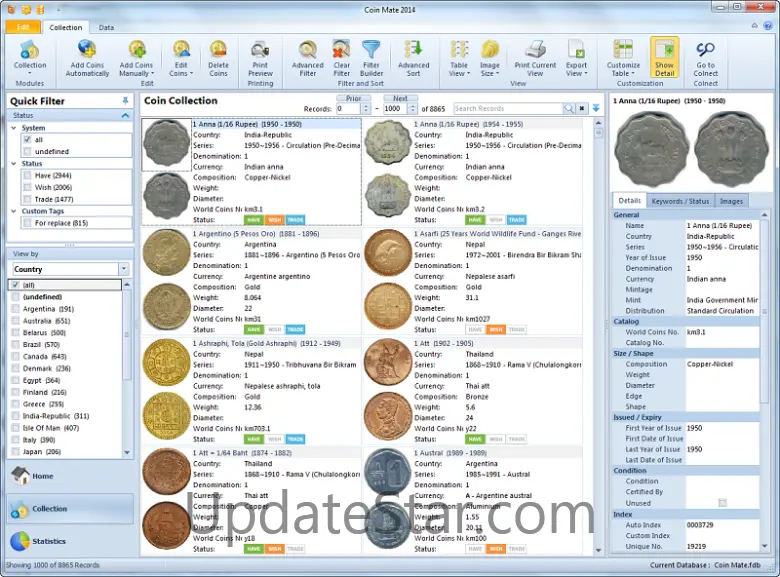Viewport: 780px width, 577px height.
Task: Check the For replace (815) tag
Action: [28, 223]
